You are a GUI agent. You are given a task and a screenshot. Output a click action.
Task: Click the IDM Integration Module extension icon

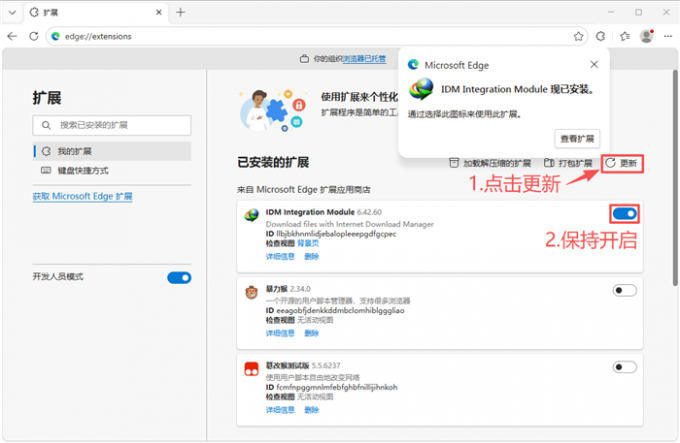[x=252, y=215]
